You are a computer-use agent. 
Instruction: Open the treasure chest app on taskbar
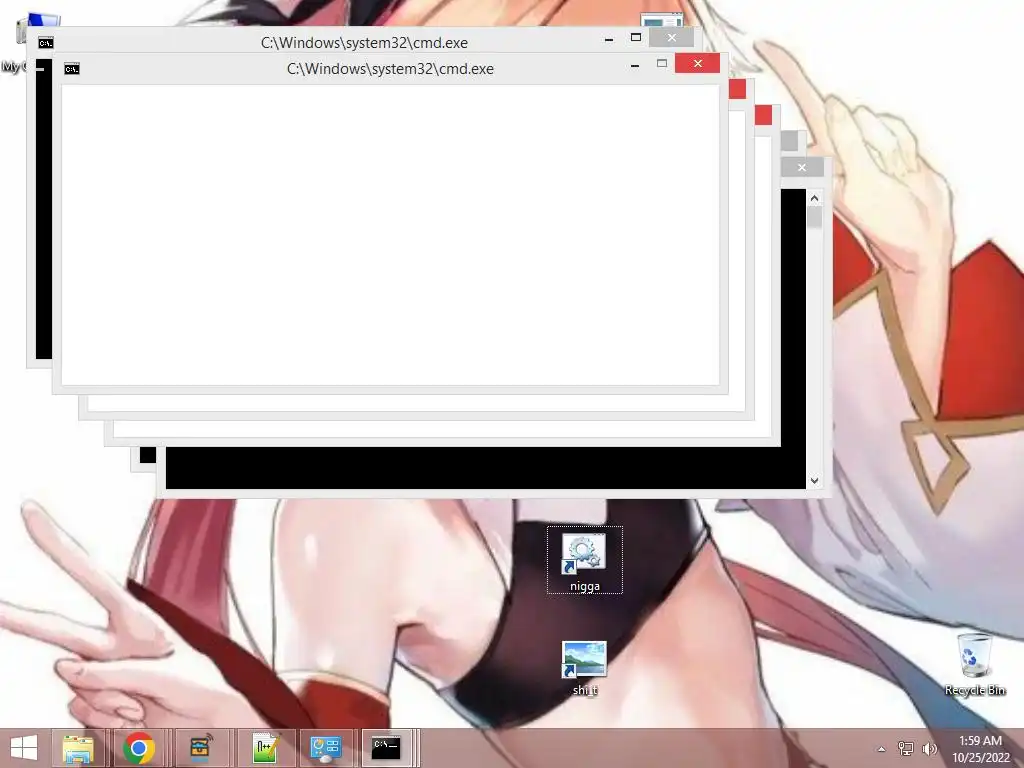click(201, 748)
